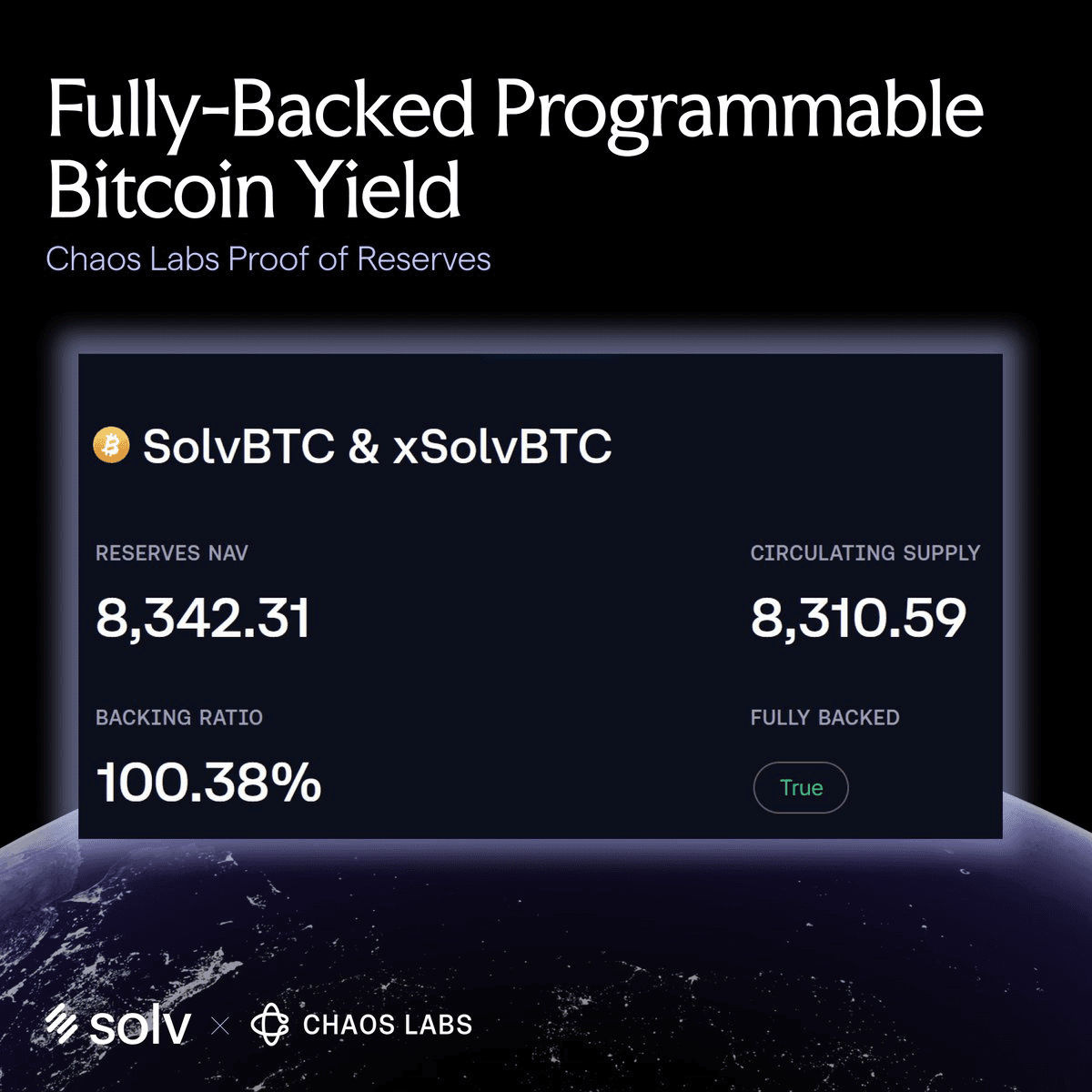Click the word Fully-Backed in the headline
Image resolution: width=1092 pixels, height=1092 pixels.
[x=261, y=109]
